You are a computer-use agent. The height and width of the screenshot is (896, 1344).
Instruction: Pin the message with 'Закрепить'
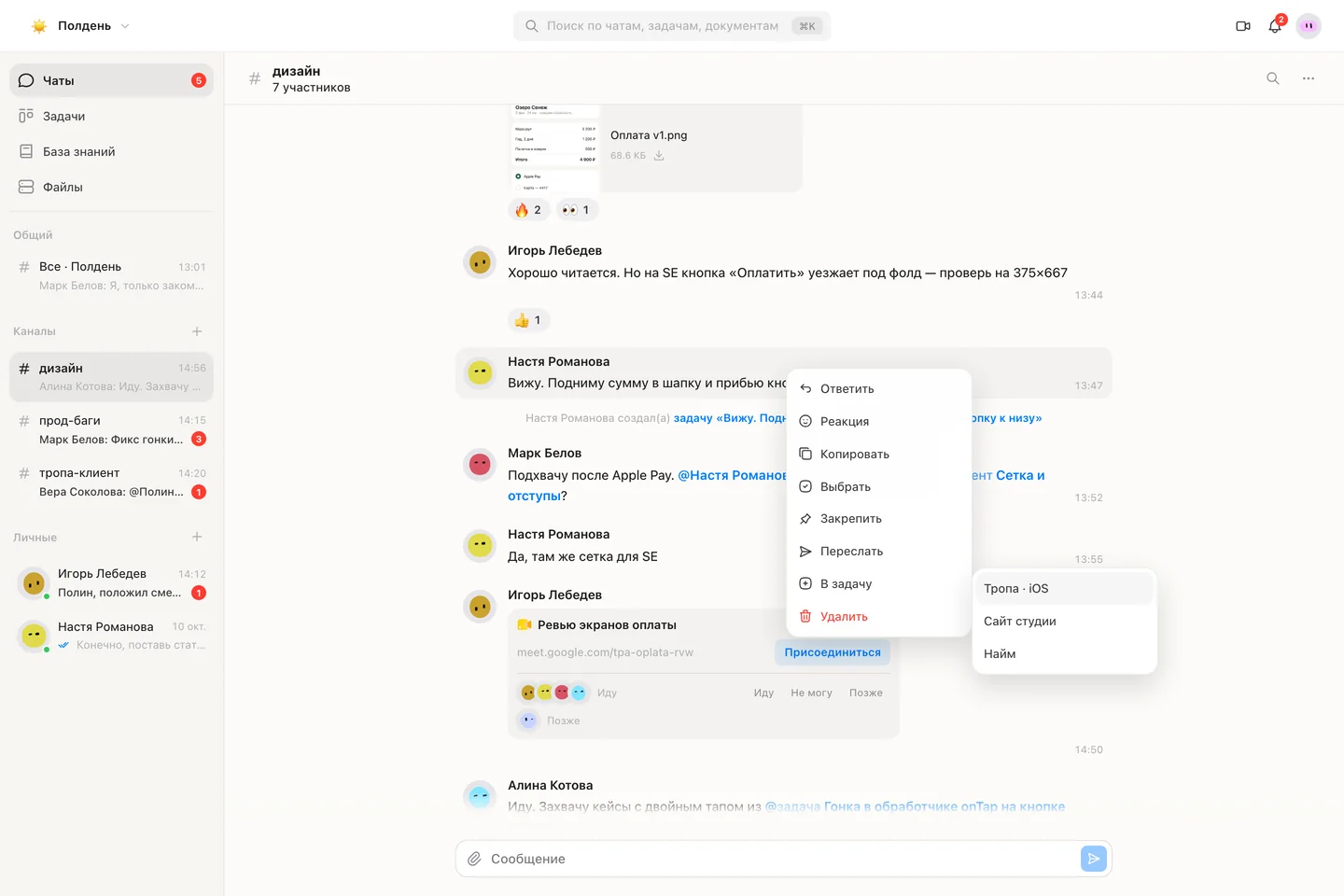[x=879, y=519]
